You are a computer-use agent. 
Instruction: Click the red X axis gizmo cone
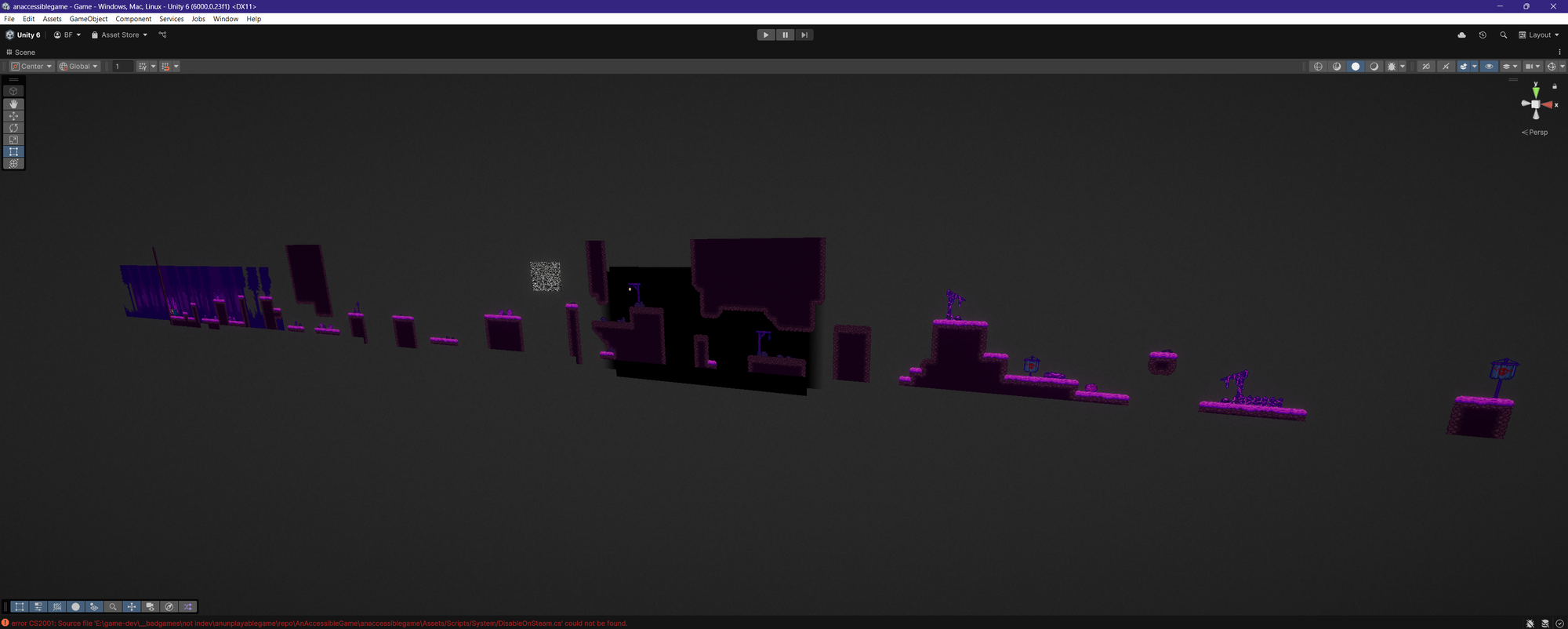(x=1547, y=104)
